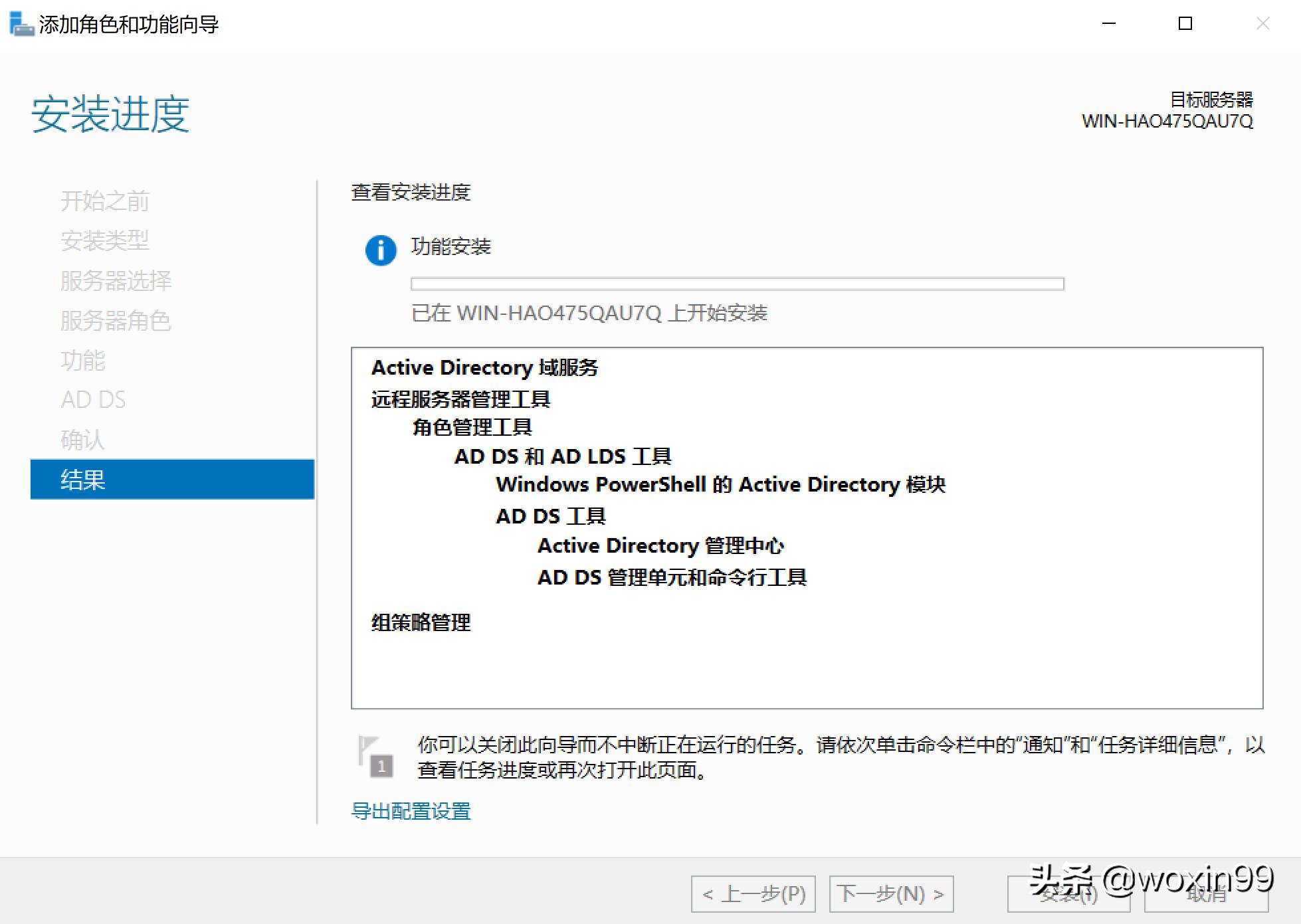This screenshot has height=924, width=1301.
Task: Open the 导出配置设置 link
Action: tap(411, 810)
